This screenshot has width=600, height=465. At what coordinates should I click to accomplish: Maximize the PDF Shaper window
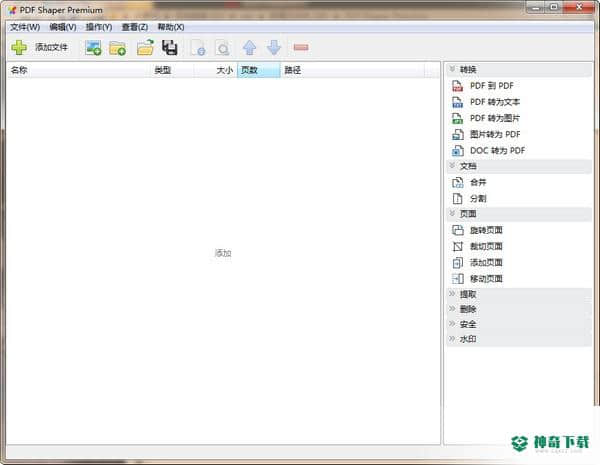(x=553, y=8)
